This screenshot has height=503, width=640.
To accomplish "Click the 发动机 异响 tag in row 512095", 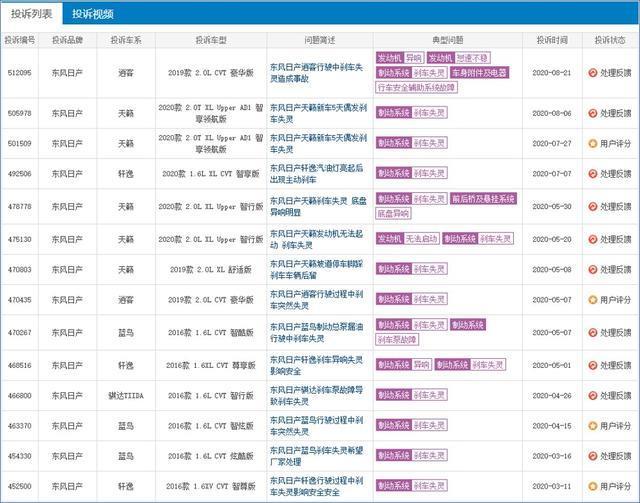I will (400, 58).
